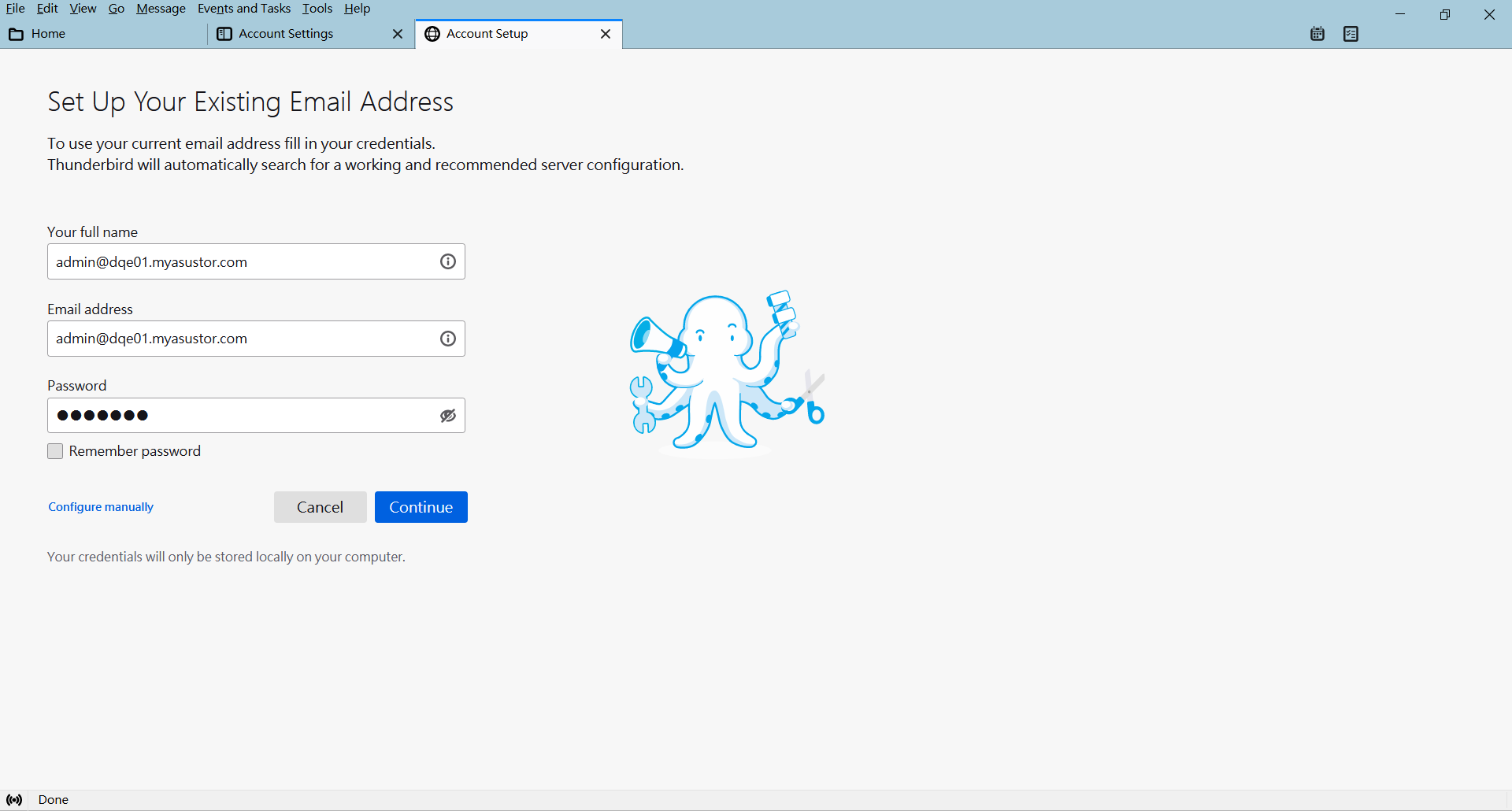Open the Help menu

coord(357,9)
